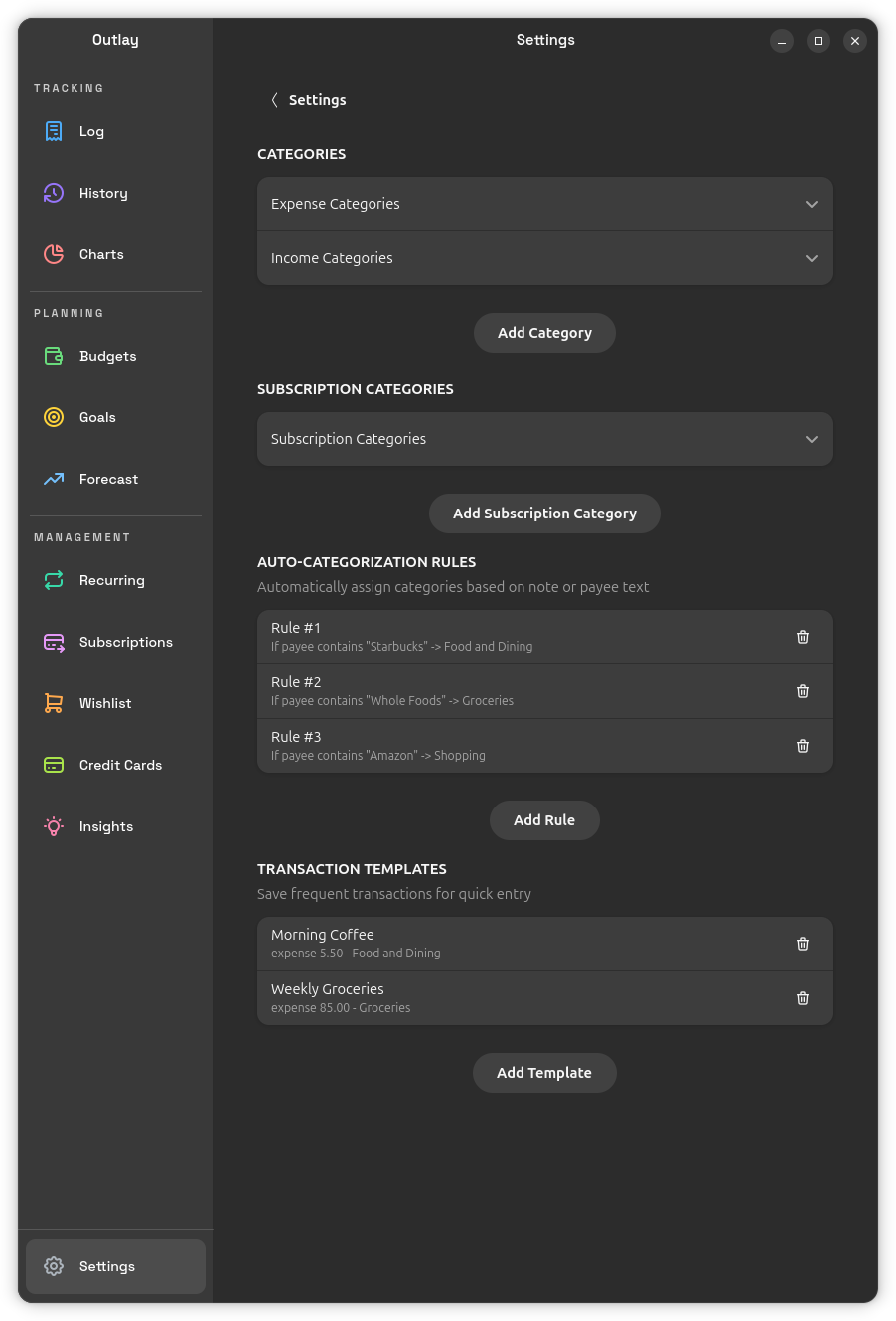Screen dimensions: 896x1321
Task: Click the Budgets wallet icon
Action: click(x=54, y=356)
